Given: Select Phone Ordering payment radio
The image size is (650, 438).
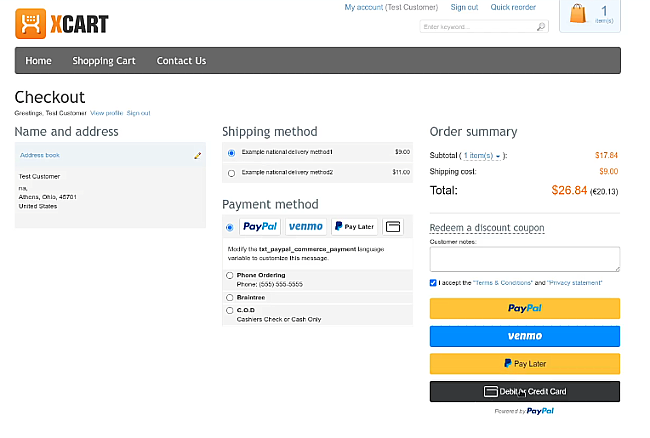Looking at the screenshot, I should [230, 275].
